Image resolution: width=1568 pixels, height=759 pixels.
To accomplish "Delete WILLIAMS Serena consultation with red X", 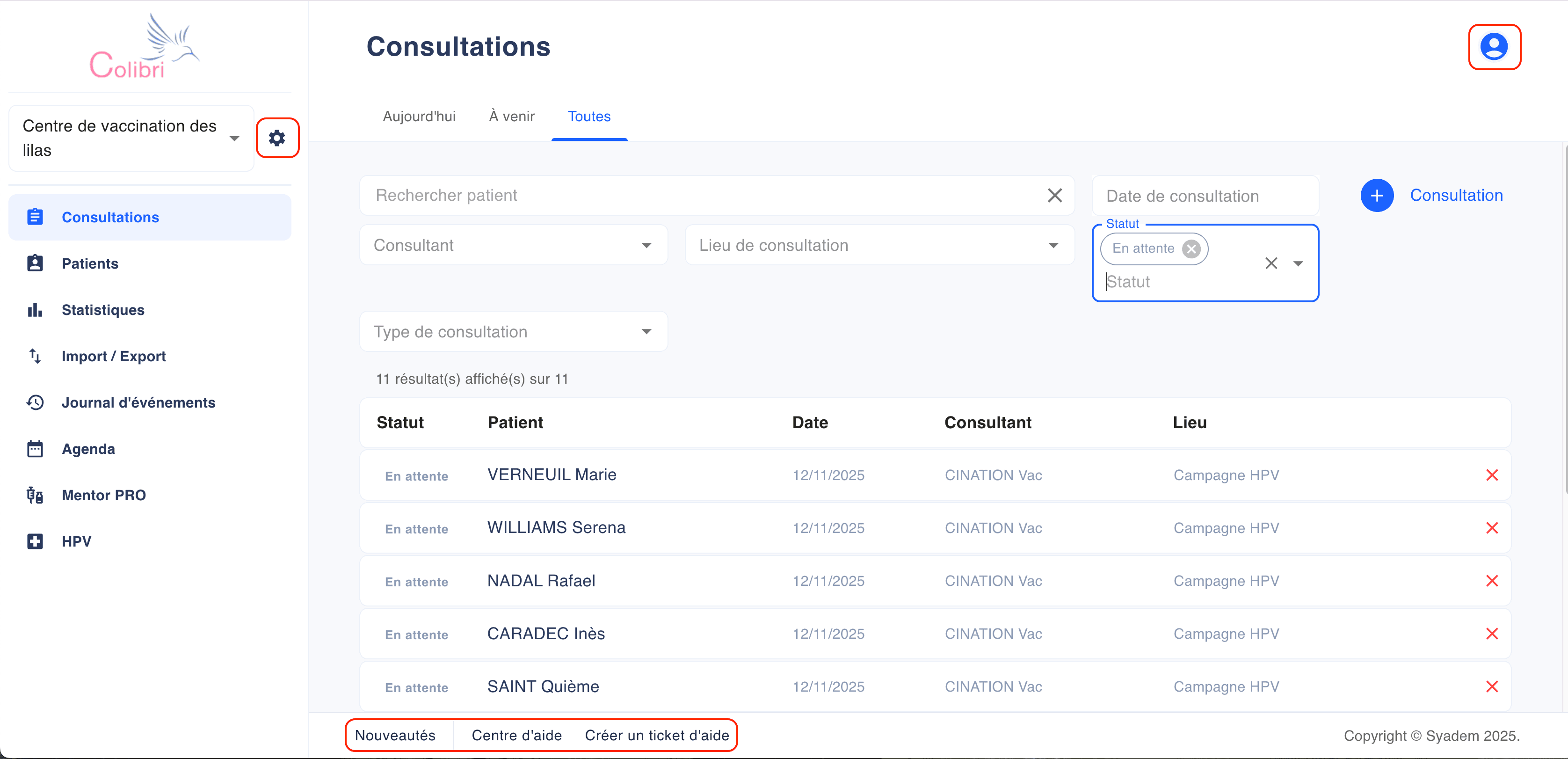I will (x=1492, y=528).
